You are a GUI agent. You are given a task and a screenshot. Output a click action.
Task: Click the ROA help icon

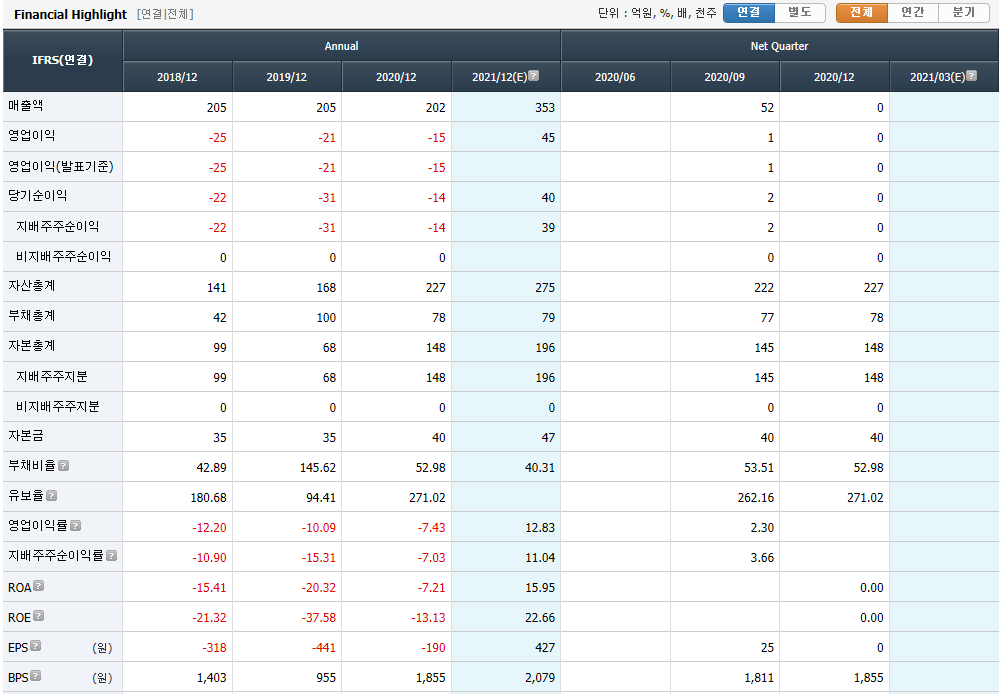point(39,586)
